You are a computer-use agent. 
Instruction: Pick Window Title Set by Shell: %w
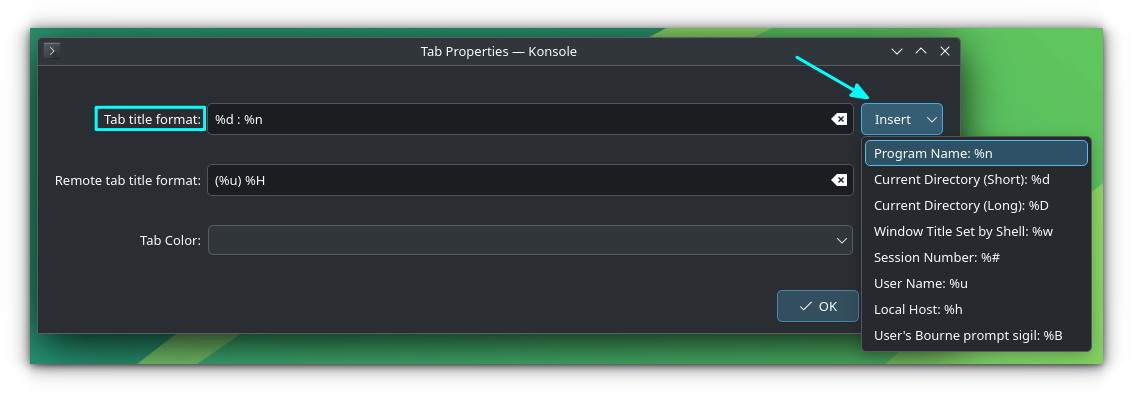[x=976, y=231]
